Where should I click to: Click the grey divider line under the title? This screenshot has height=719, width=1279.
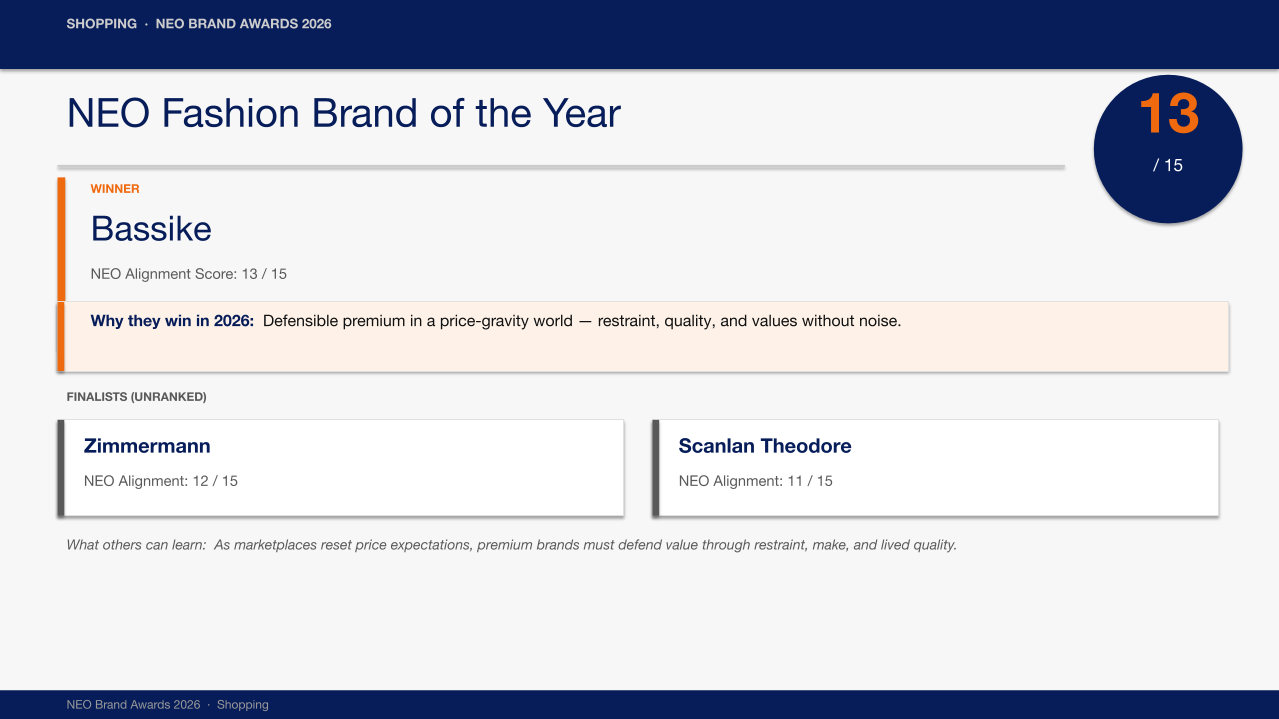click(x=561, y=167)
